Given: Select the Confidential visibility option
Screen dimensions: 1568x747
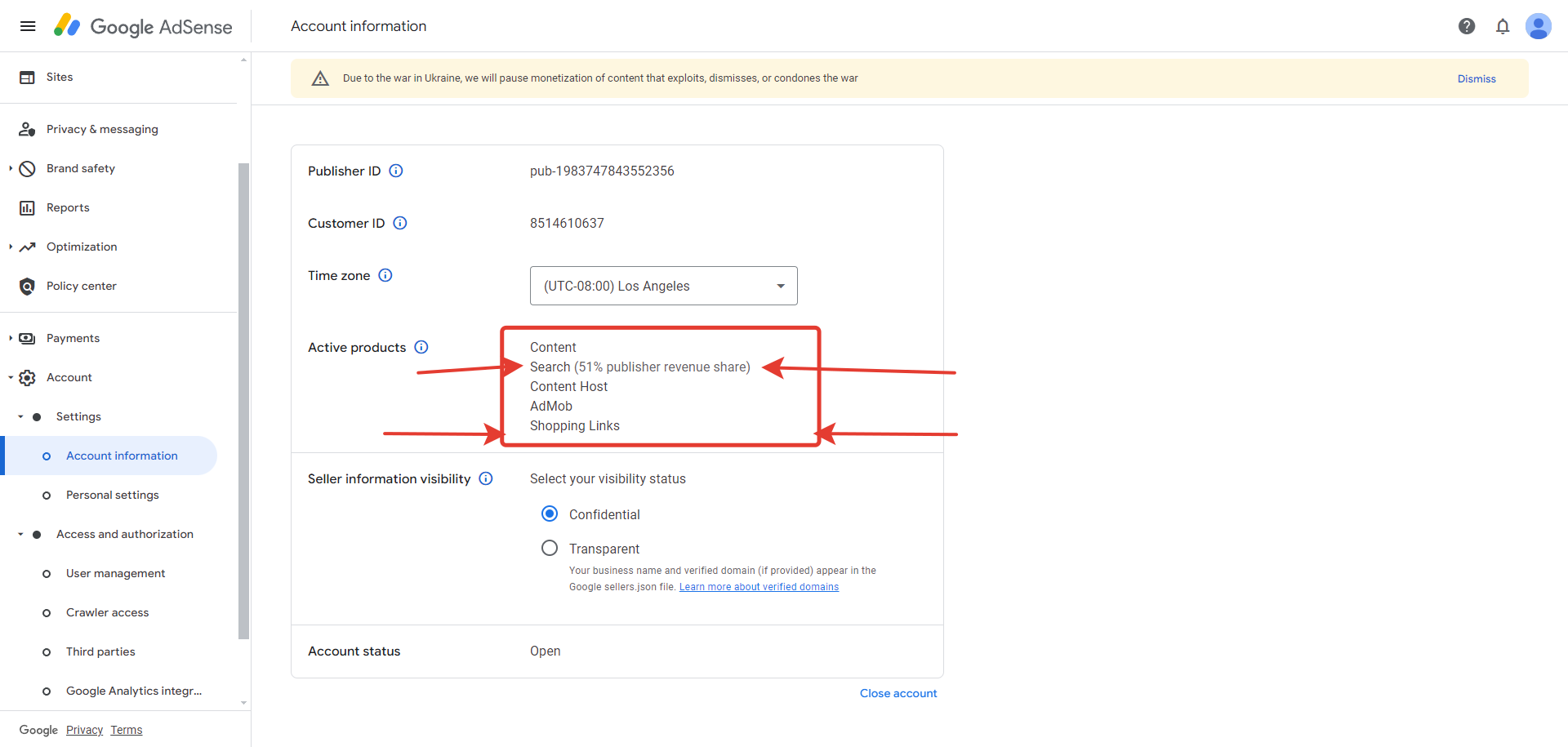Looking at the screenshot, I should tap(550, 514).
